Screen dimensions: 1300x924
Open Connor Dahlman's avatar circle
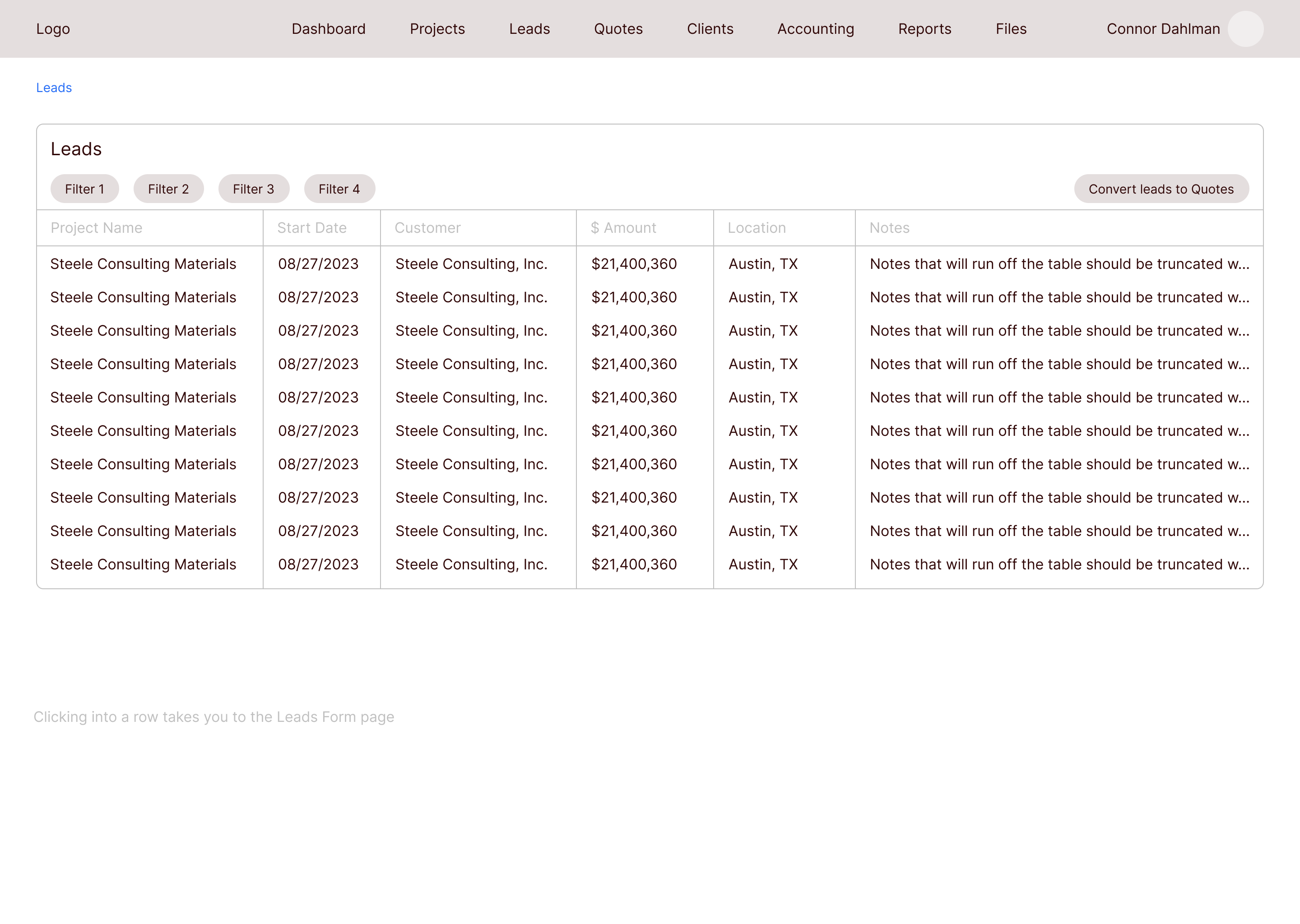coord(1245,29)
